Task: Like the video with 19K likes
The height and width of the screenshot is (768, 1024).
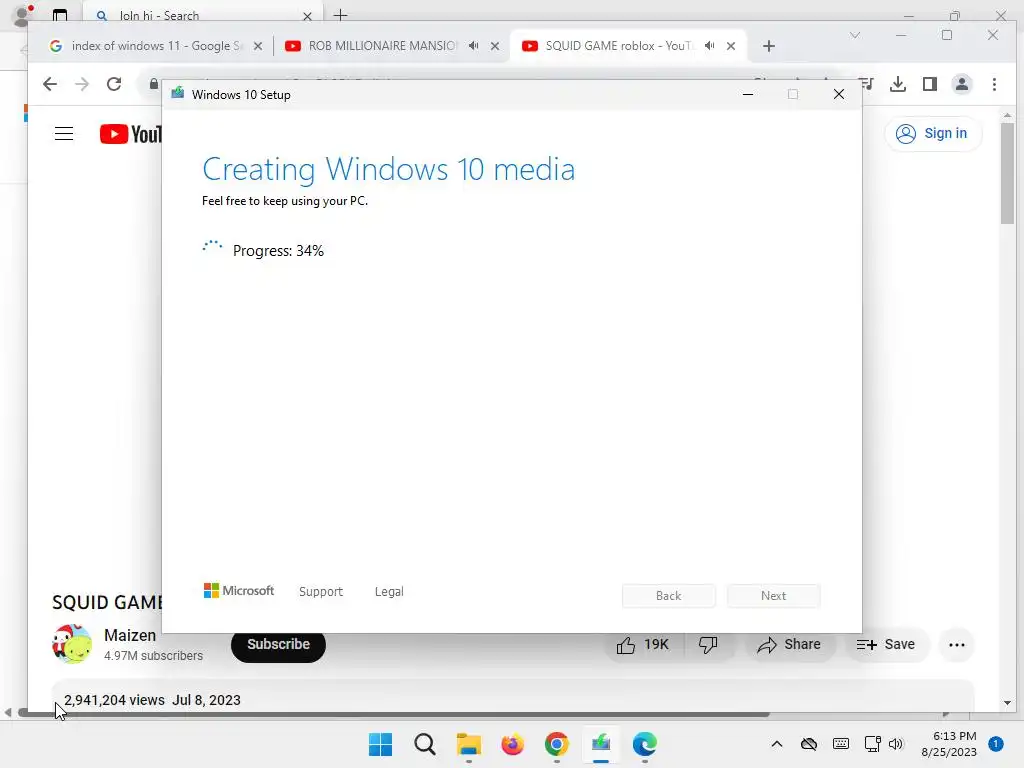Action: point(643,645)
